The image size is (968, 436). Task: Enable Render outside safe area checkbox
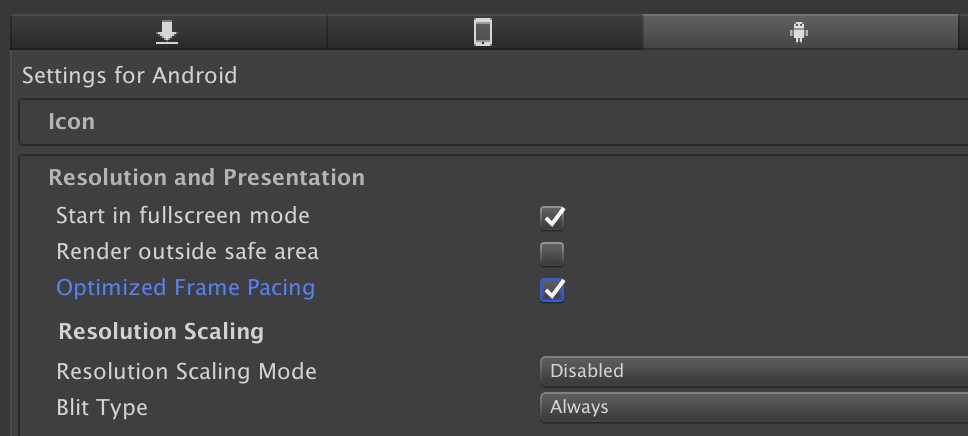tap(552, 253)
